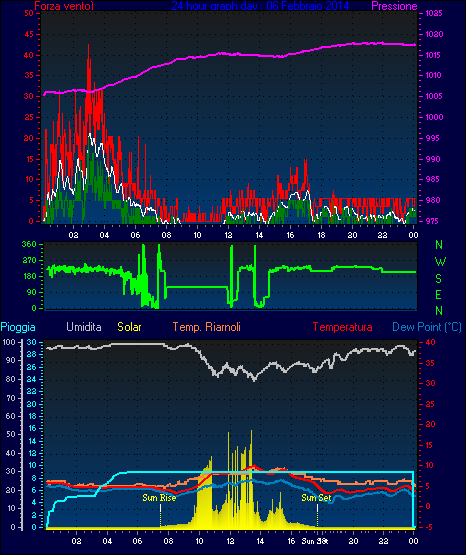Click 50 on the red wind force axis
This screenshot has height=555, width=466.
tap(29, 13)
